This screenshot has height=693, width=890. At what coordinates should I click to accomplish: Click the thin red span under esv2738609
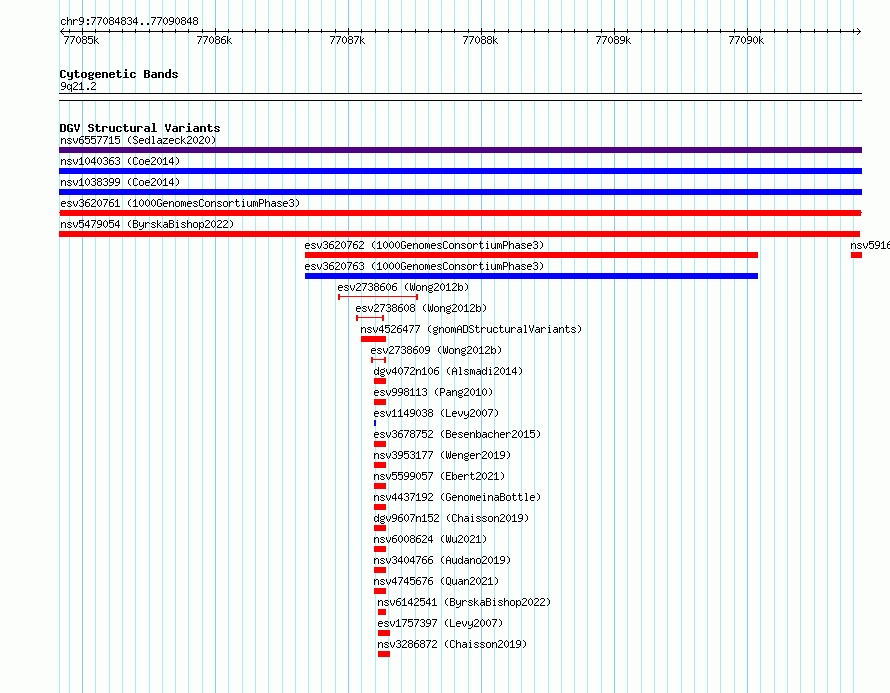coord(379,360)
